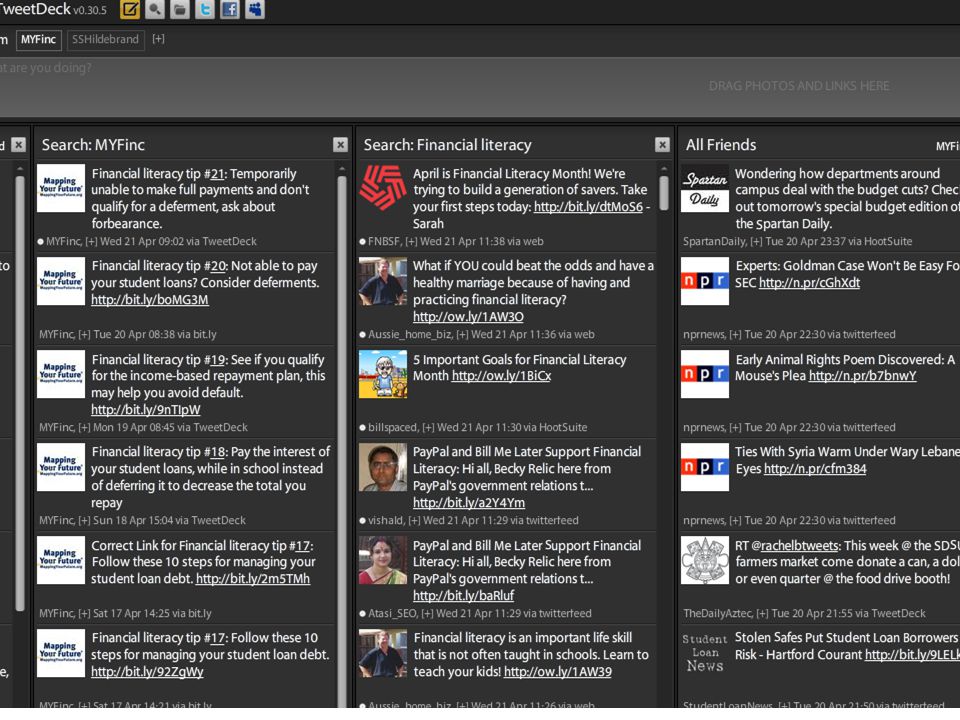This screenshot has height=720, width=960.
Task: Open http://n.pr/b7bnwY link
Action: (x=863, y=376)
